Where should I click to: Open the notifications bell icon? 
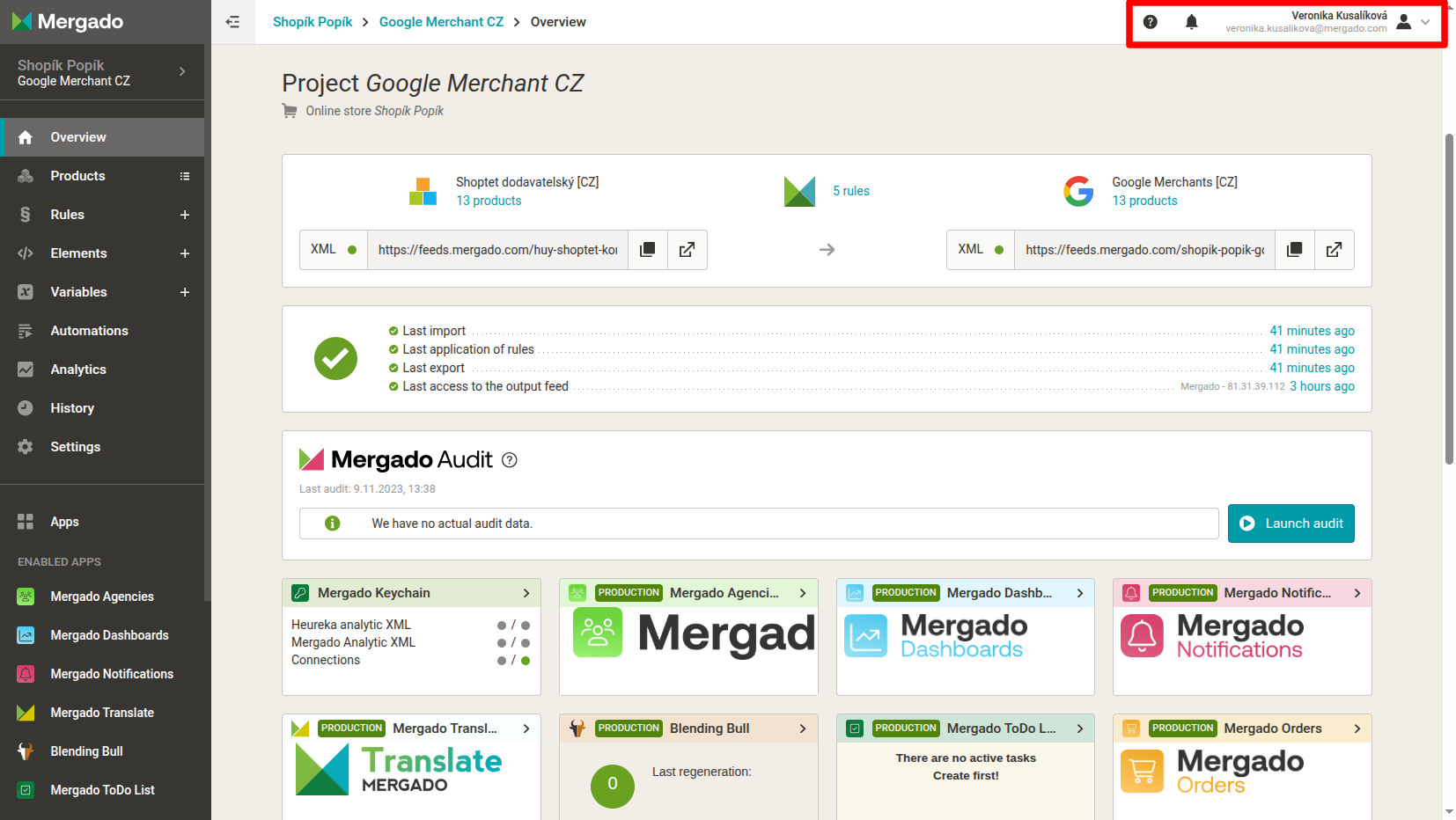click(x=1191, y=22)
